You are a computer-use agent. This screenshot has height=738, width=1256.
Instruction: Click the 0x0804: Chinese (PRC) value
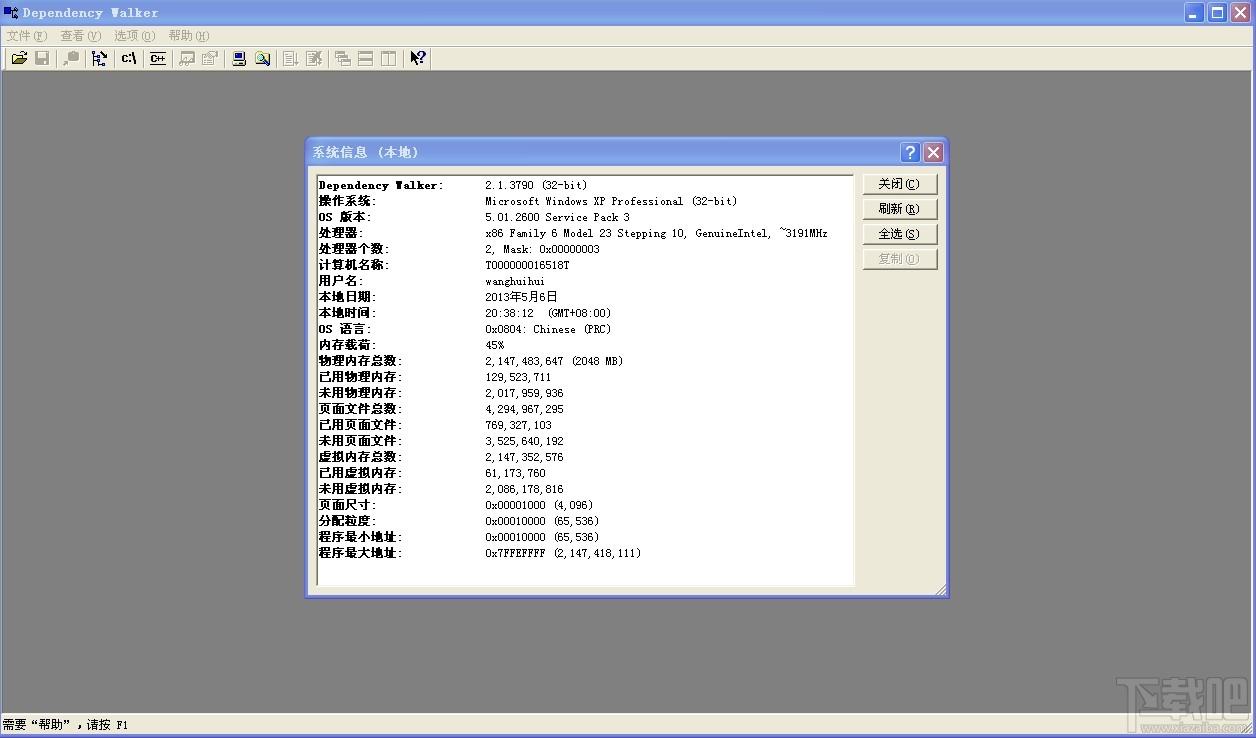[x=548, y=329]
